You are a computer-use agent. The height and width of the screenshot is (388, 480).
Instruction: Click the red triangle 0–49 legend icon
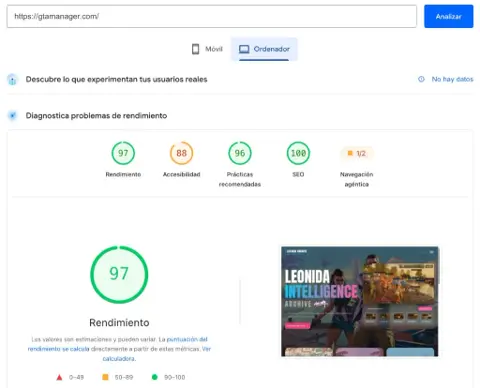click(59, 377)
